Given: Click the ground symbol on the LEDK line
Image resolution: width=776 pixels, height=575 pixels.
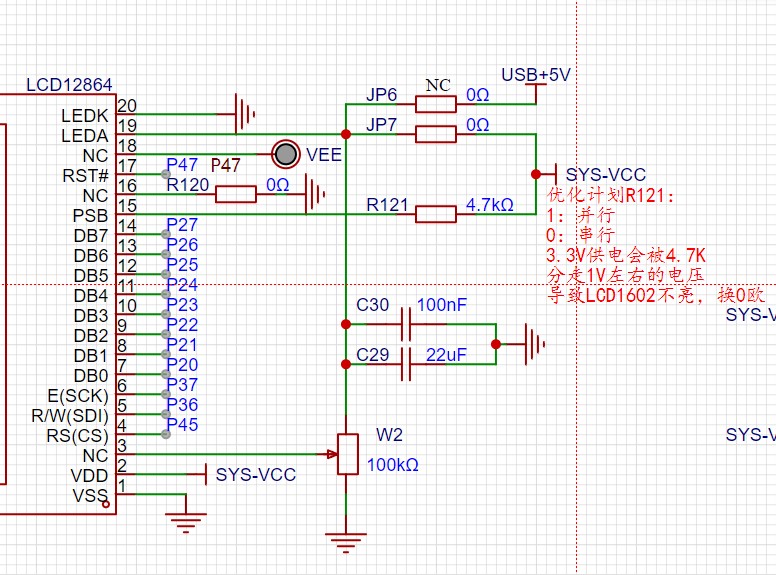Looking at the screenshot, I should (x=244, y=114).
